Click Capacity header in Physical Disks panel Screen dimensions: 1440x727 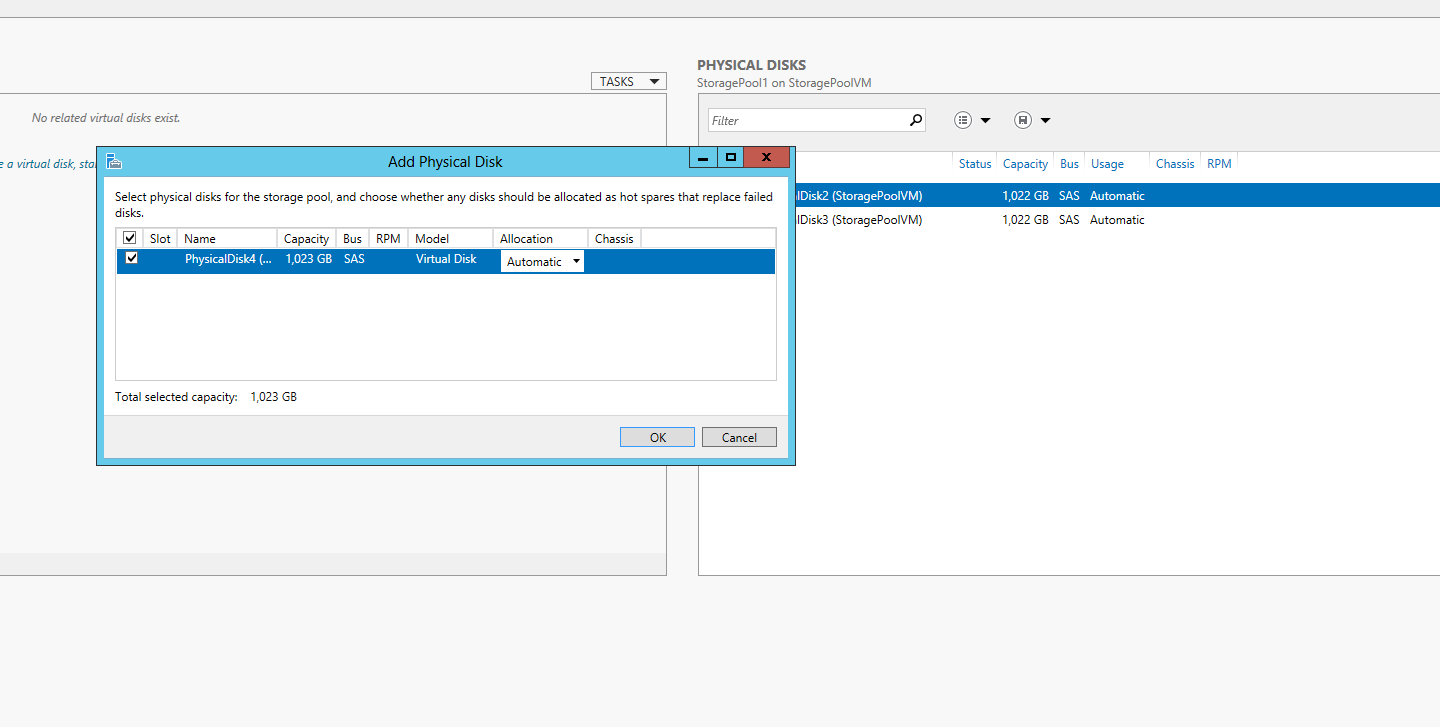tap(1025, 164)
